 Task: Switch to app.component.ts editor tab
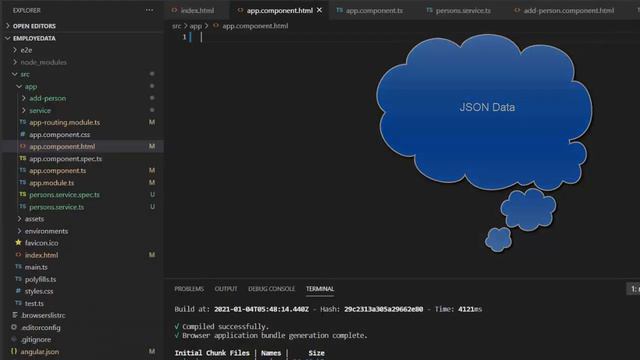374,11
